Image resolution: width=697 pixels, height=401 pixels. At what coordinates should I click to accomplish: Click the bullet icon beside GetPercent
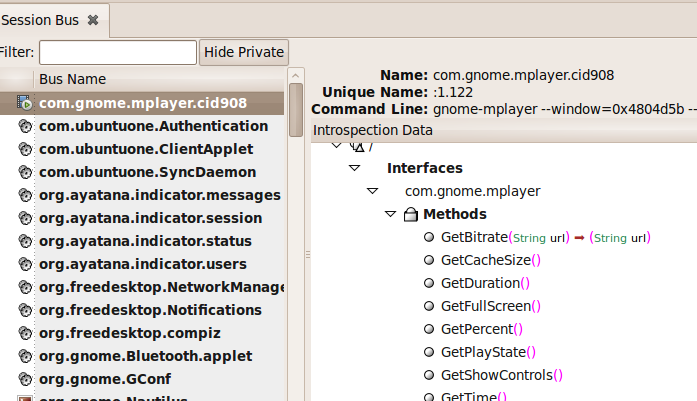point(429,329)
